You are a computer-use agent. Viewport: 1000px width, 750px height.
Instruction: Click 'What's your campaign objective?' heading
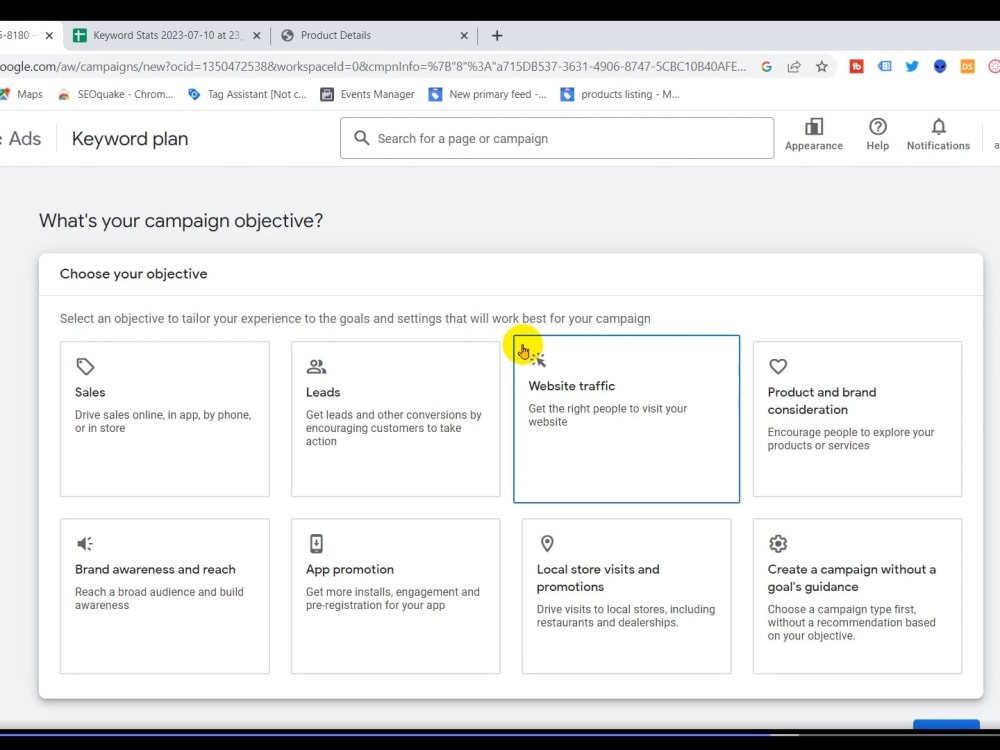[181, 221]
